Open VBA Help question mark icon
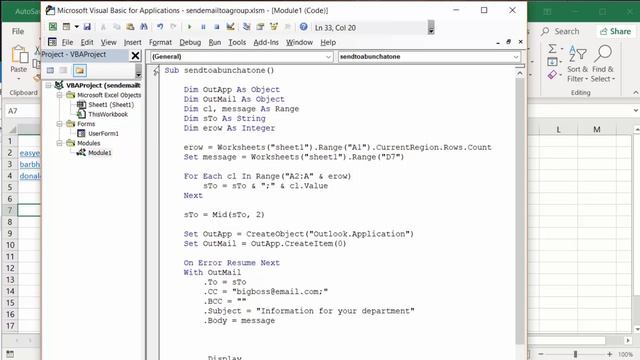640x360 pixels. 303,27
